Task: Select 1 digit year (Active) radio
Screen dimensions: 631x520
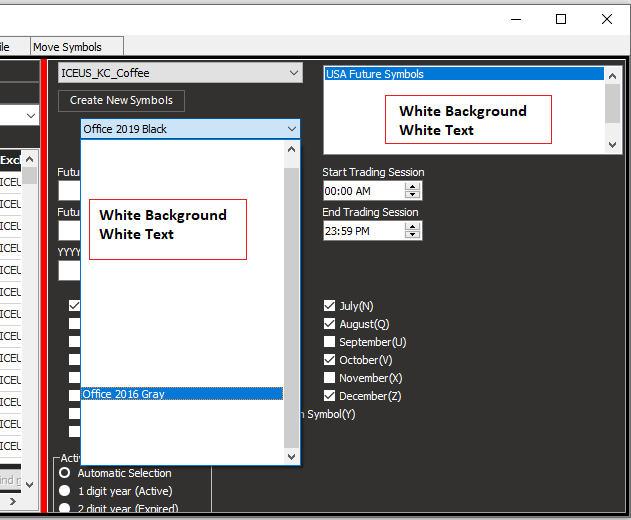Action: [x=64, y=491]
